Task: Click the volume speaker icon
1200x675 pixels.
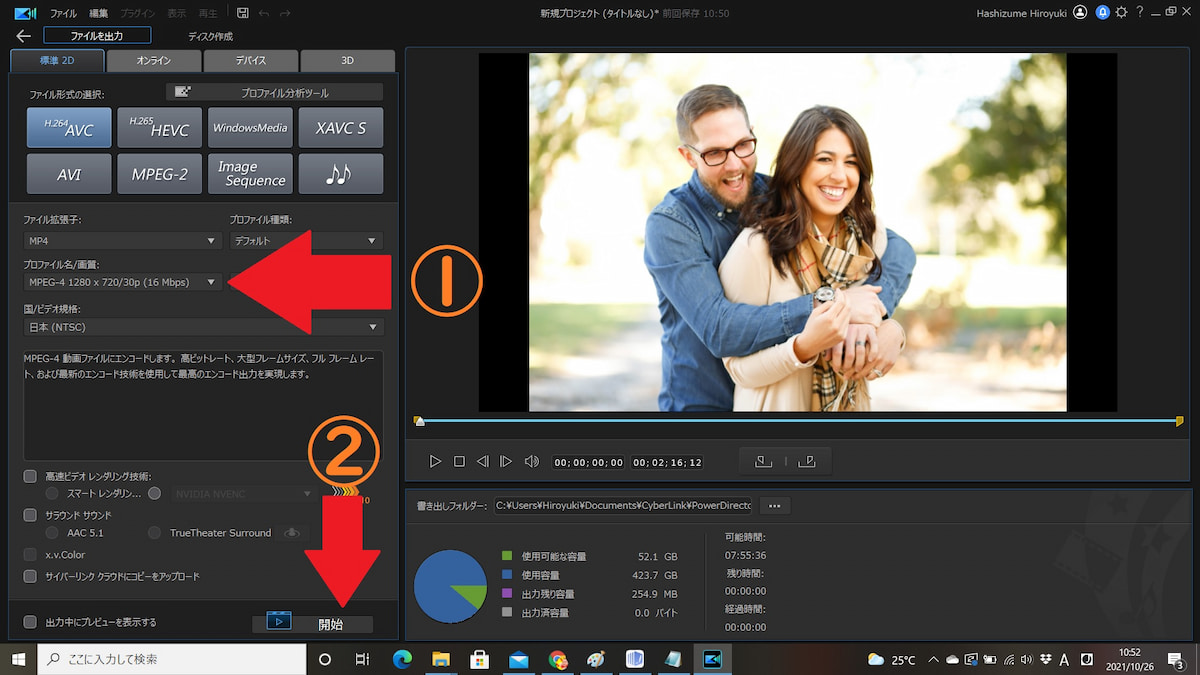Action: pyautogui.click(x=532, y=462)
